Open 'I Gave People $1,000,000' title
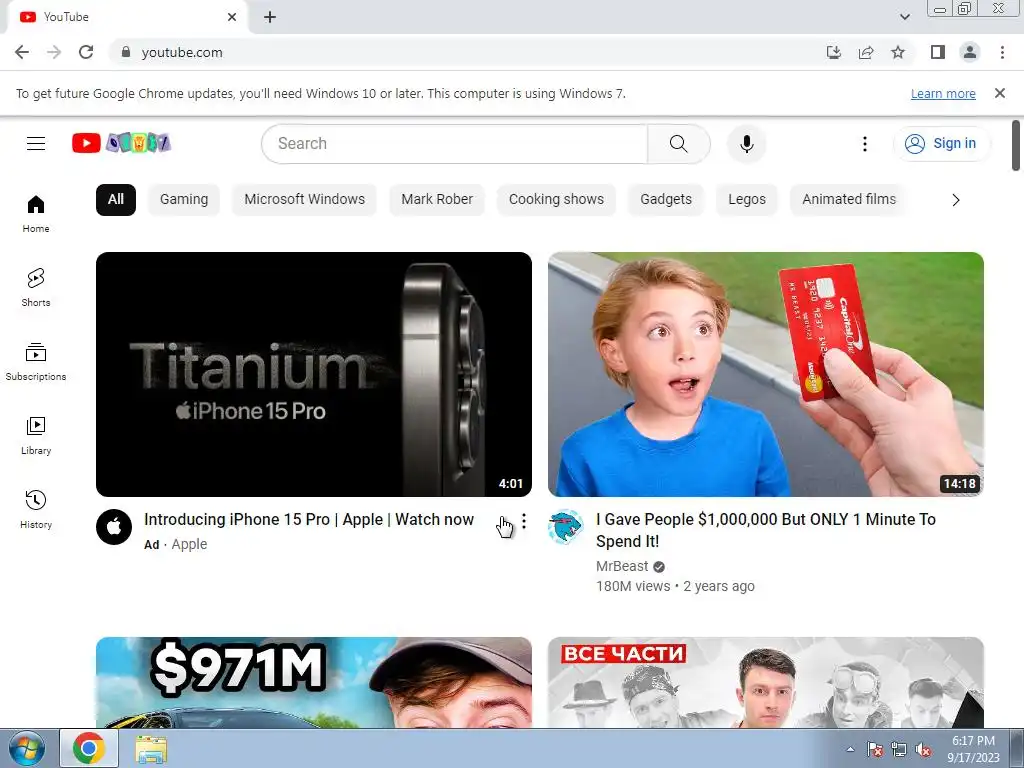This screenshot has width=1024, height=768. [765, 530]
